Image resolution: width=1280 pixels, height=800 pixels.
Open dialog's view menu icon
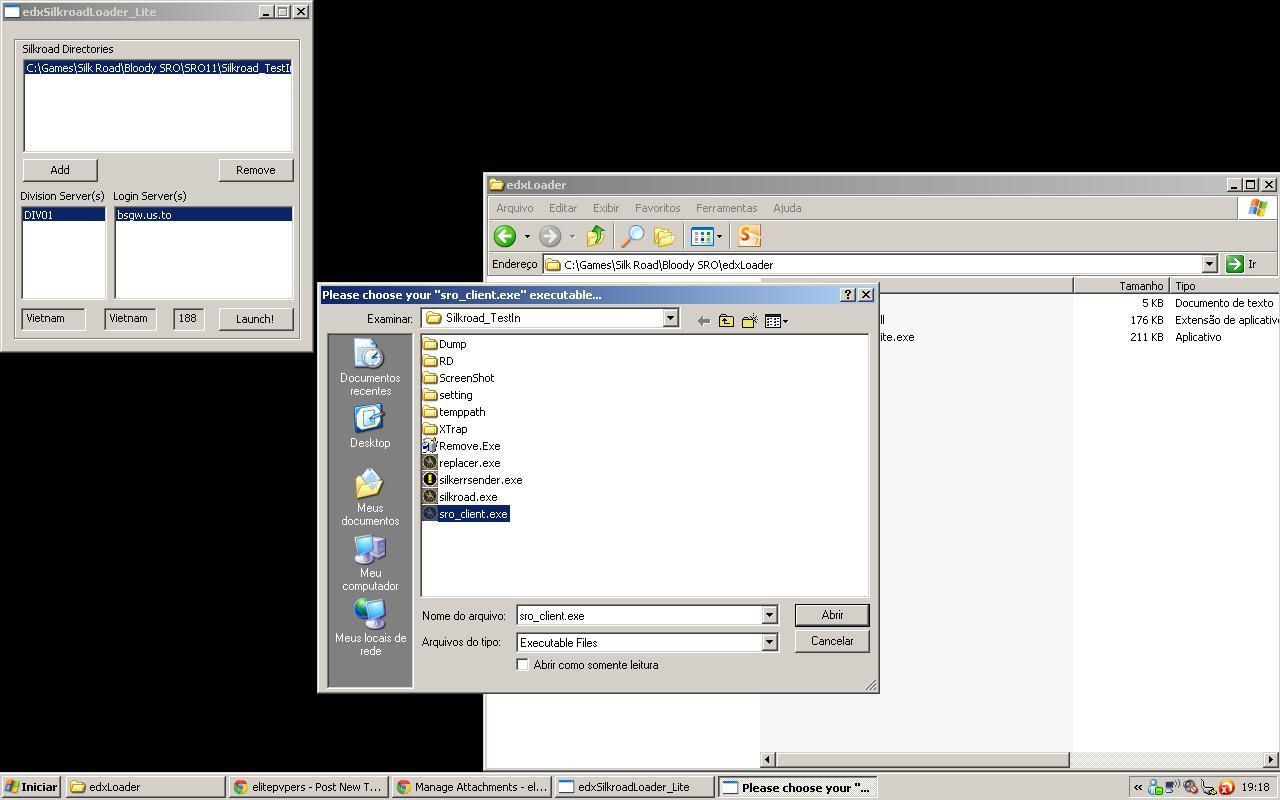(x=776, y=321)
